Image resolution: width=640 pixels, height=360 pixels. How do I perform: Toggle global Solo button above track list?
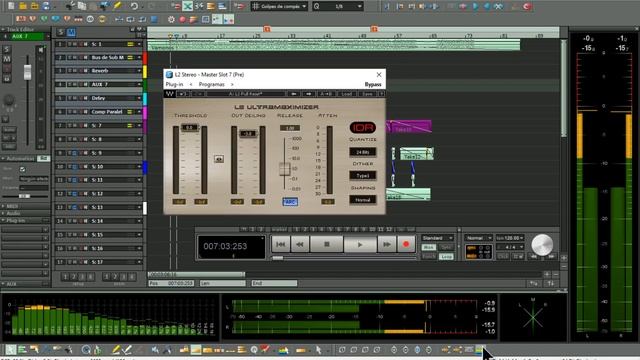click(61, 32)
